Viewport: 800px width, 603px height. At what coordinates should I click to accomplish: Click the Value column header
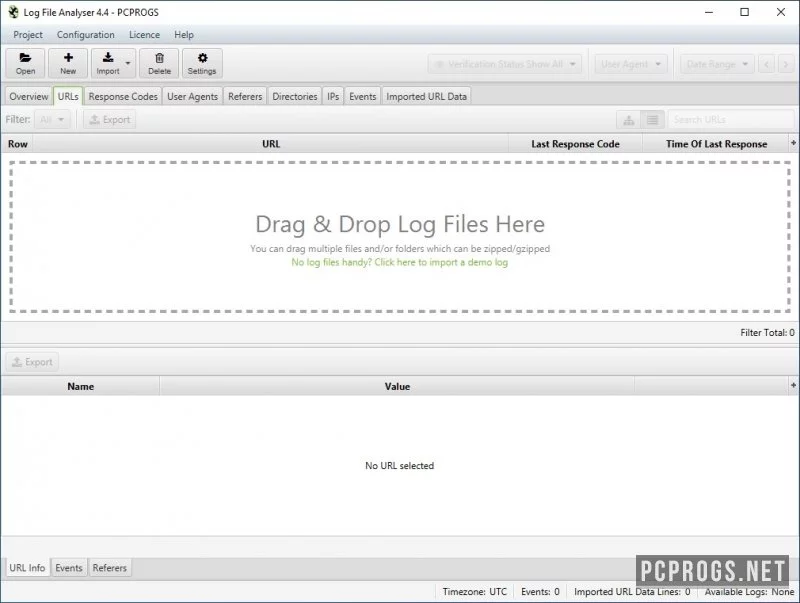[397, 387]
